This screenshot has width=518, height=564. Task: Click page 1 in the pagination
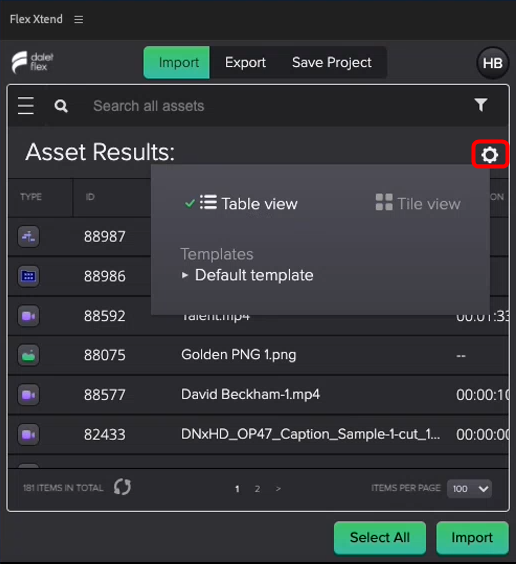(237, 489)
